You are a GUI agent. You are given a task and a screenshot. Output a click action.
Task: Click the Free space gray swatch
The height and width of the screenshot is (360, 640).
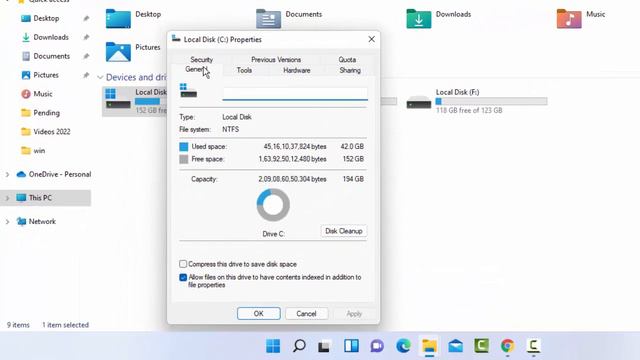[184, 159]
